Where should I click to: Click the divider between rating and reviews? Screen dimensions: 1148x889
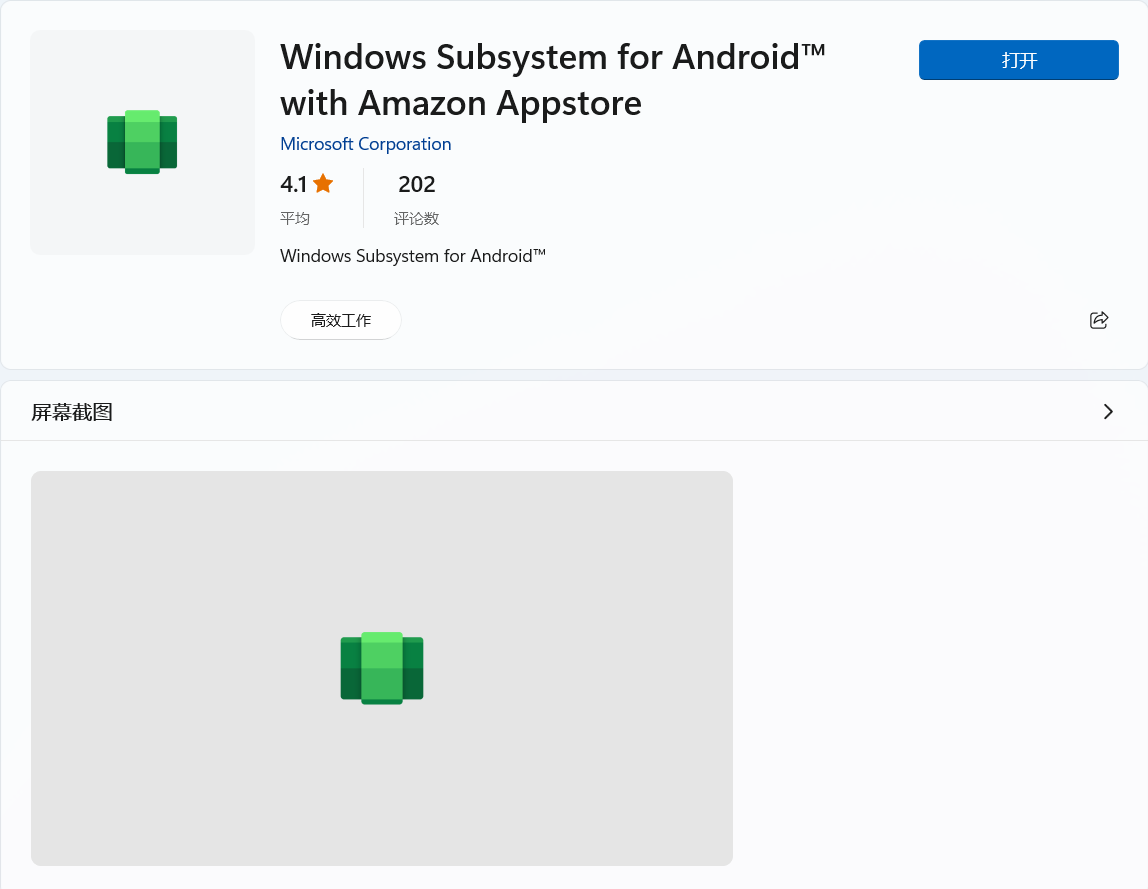tap(363, 198)
